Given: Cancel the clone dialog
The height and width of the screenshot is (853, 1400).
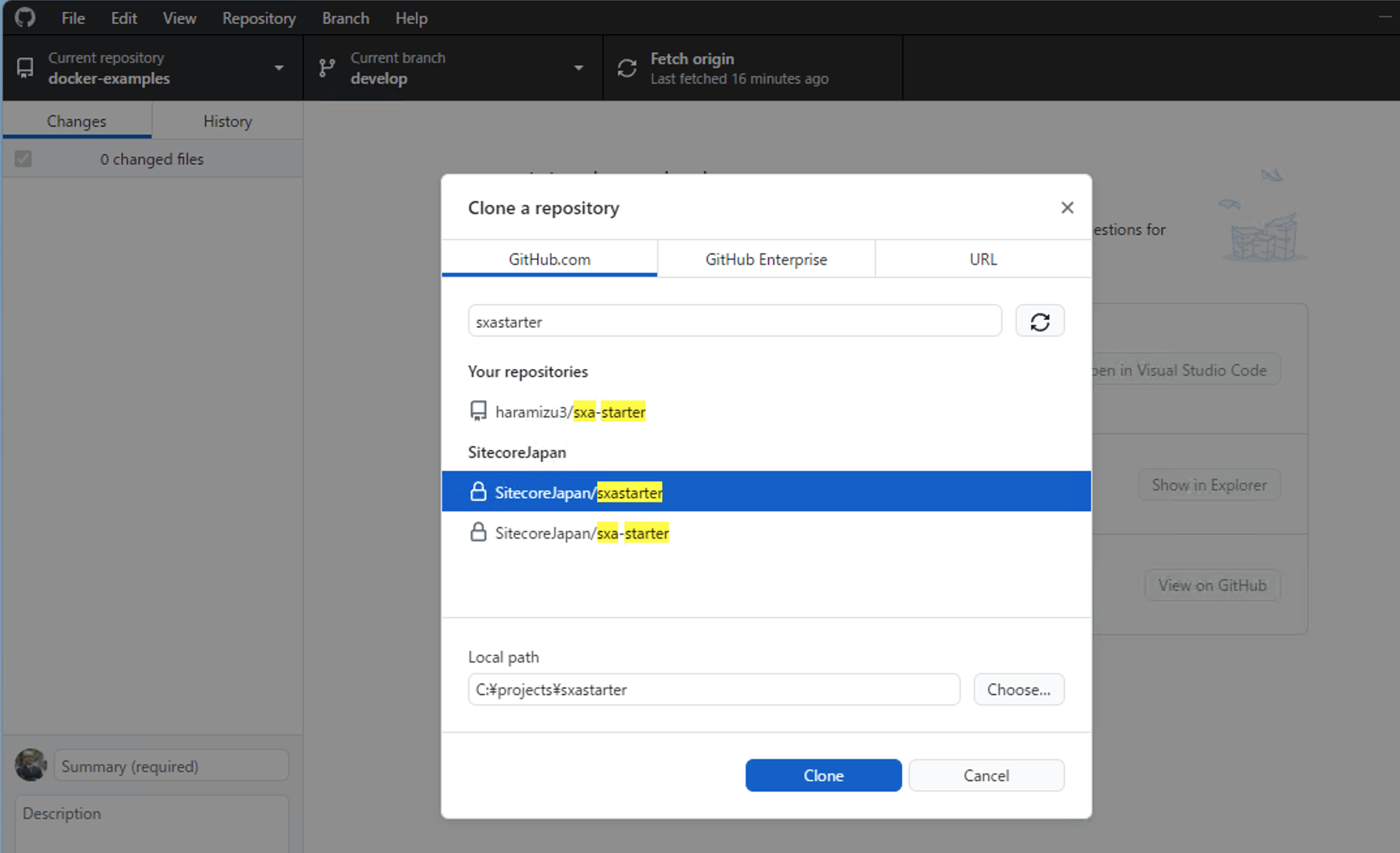Looking at the screenshot, I should (x=986, y=775).
